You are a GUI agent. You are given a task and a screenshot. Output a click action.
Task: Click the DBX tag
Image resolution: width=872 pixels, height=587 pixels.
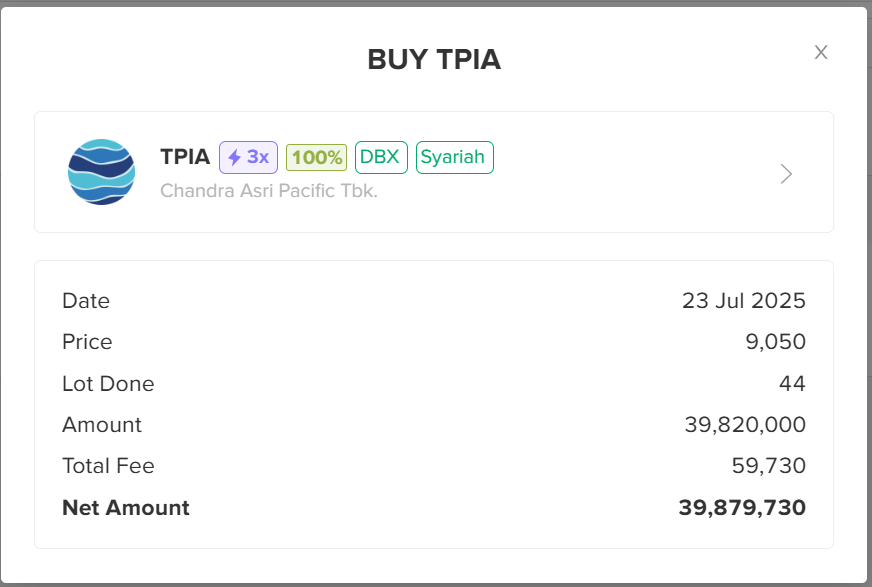(x=381, y=157)
